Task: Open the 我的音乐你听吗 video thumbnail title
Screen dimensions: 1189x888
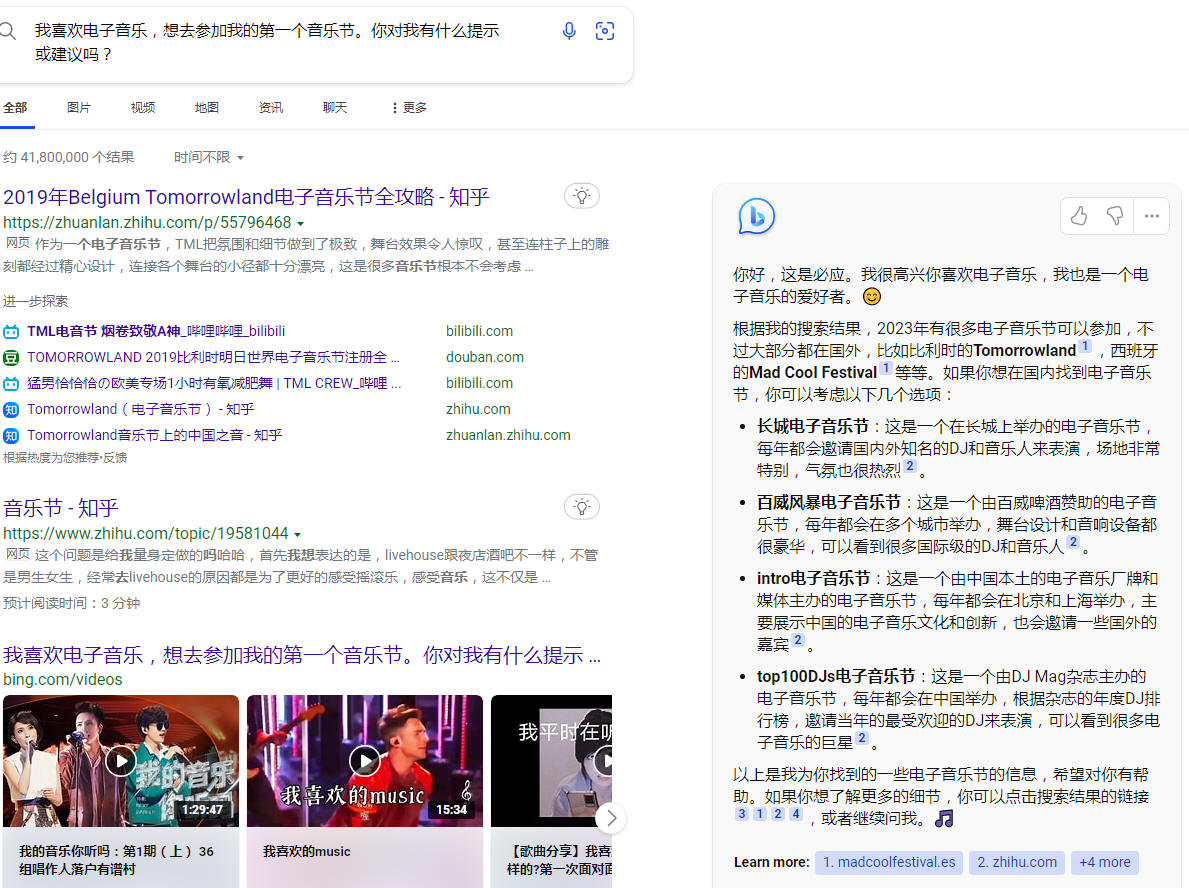Action: pos(116,860)
